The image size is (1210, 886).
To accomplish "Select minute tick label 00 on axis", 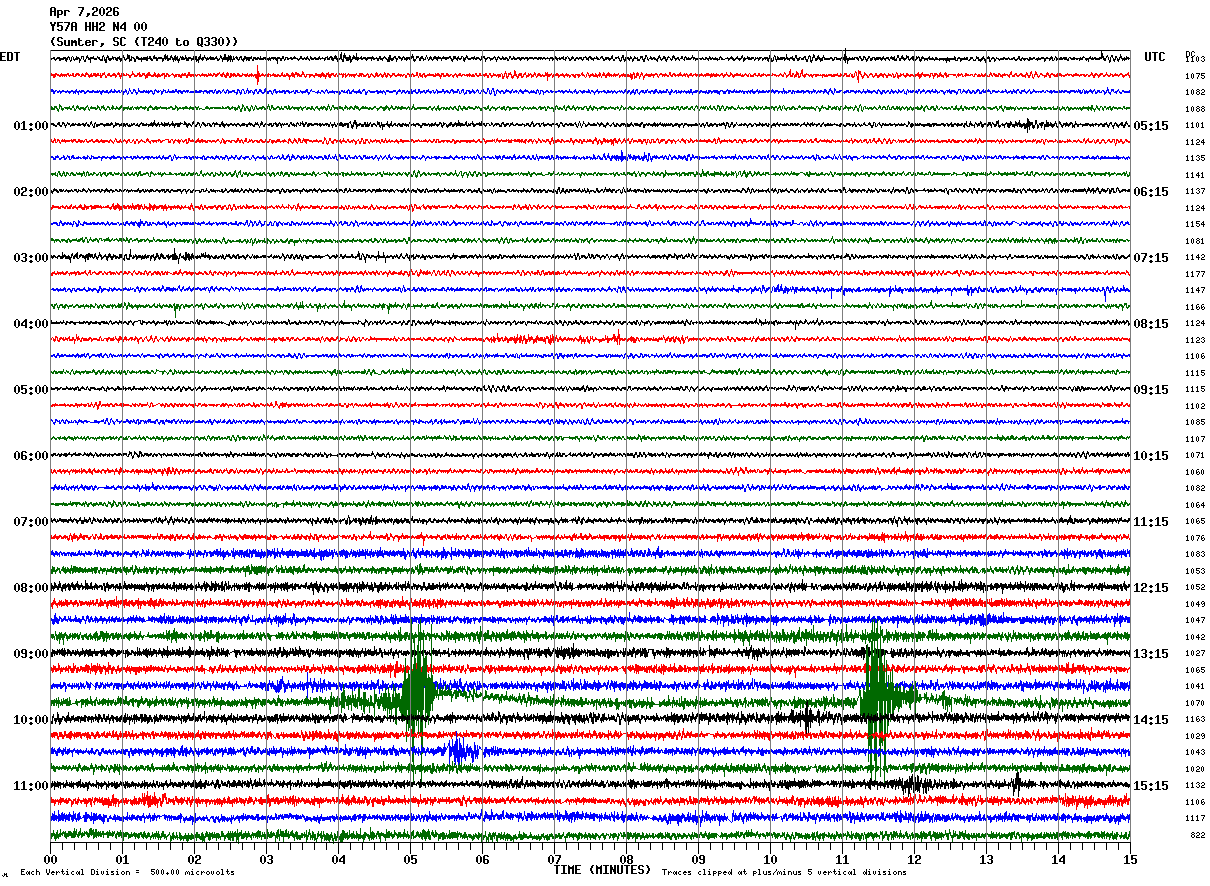I will (x=50, y=859).
